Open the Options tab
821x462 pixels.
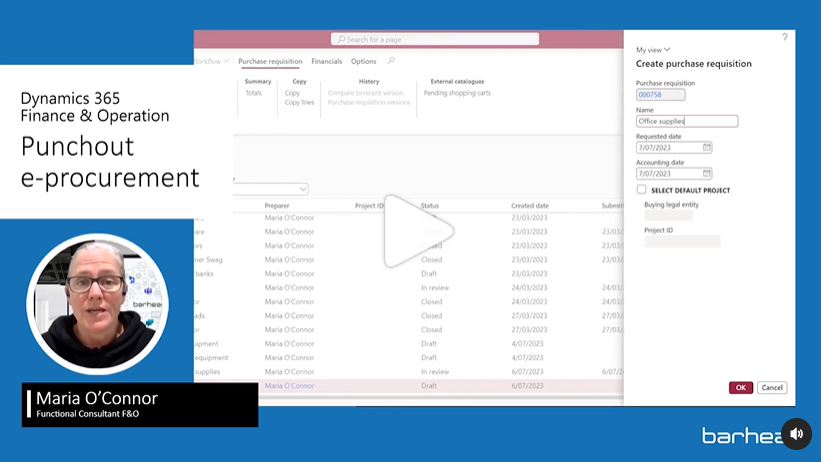[363, 61]
